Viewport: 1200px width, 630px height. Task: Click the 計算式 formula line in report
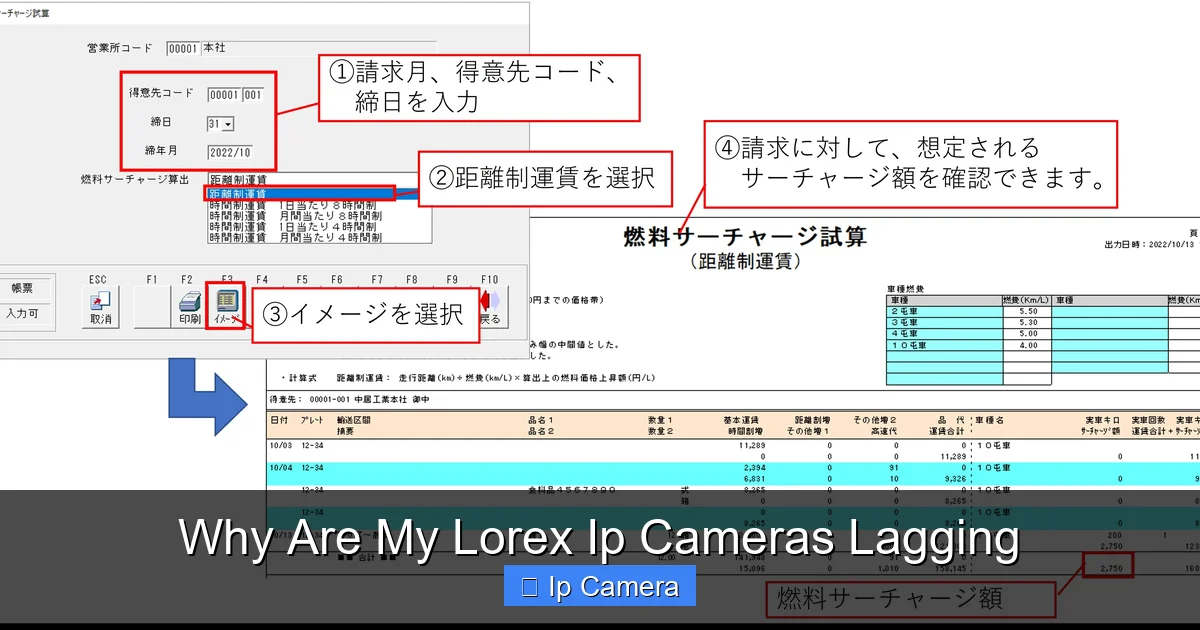(x=468, y=378)
